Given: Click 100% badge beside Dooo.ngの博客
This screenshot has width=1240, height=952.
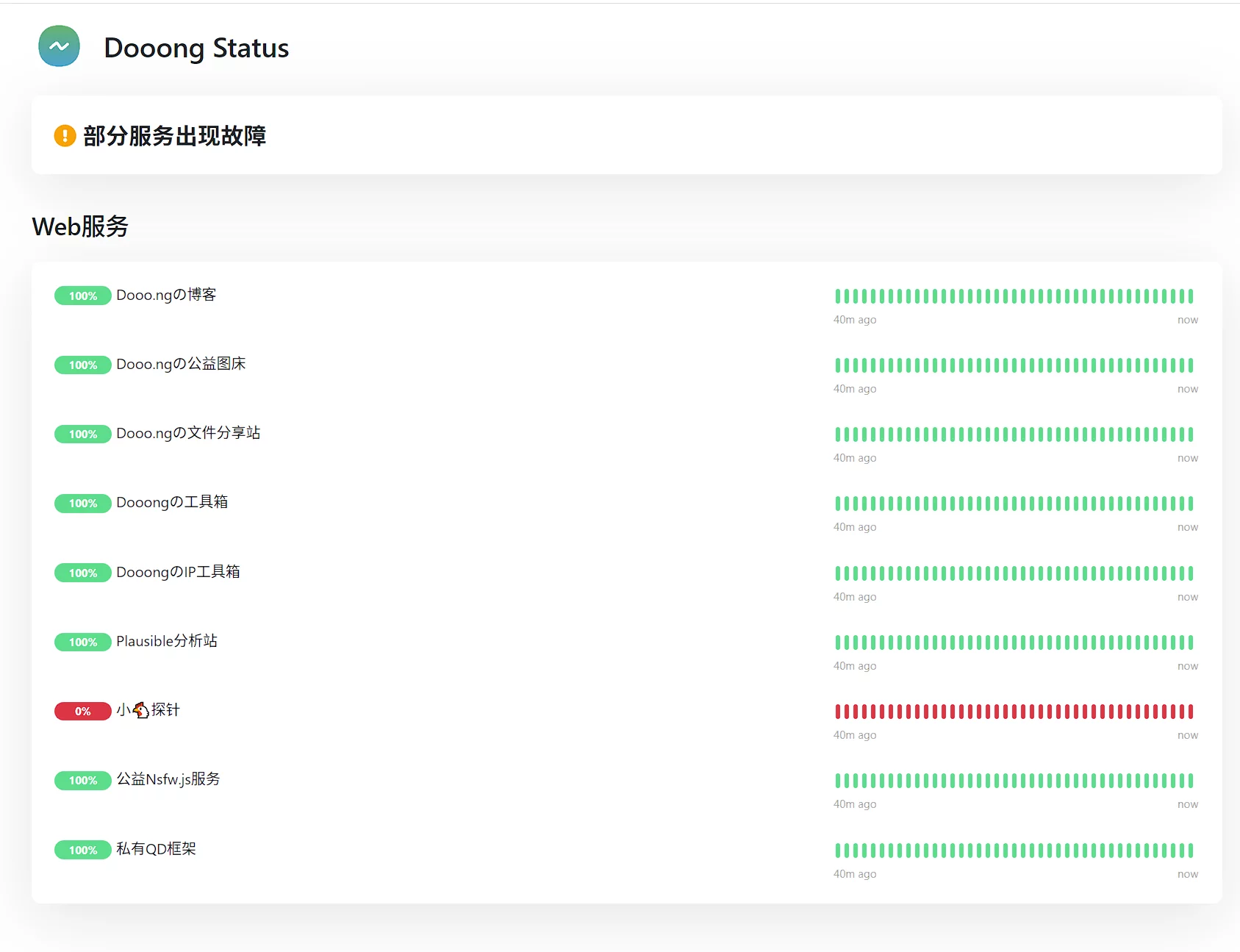Looking at the screenshot, I should tap(82, 296).
